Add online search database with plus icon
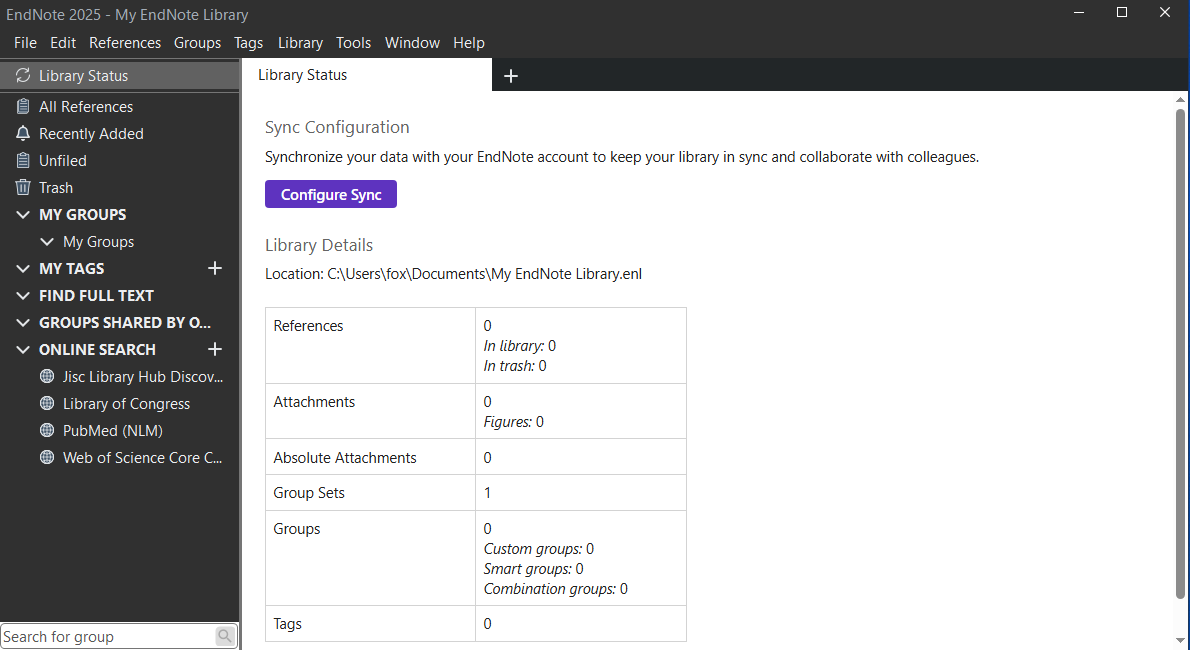 214,350
